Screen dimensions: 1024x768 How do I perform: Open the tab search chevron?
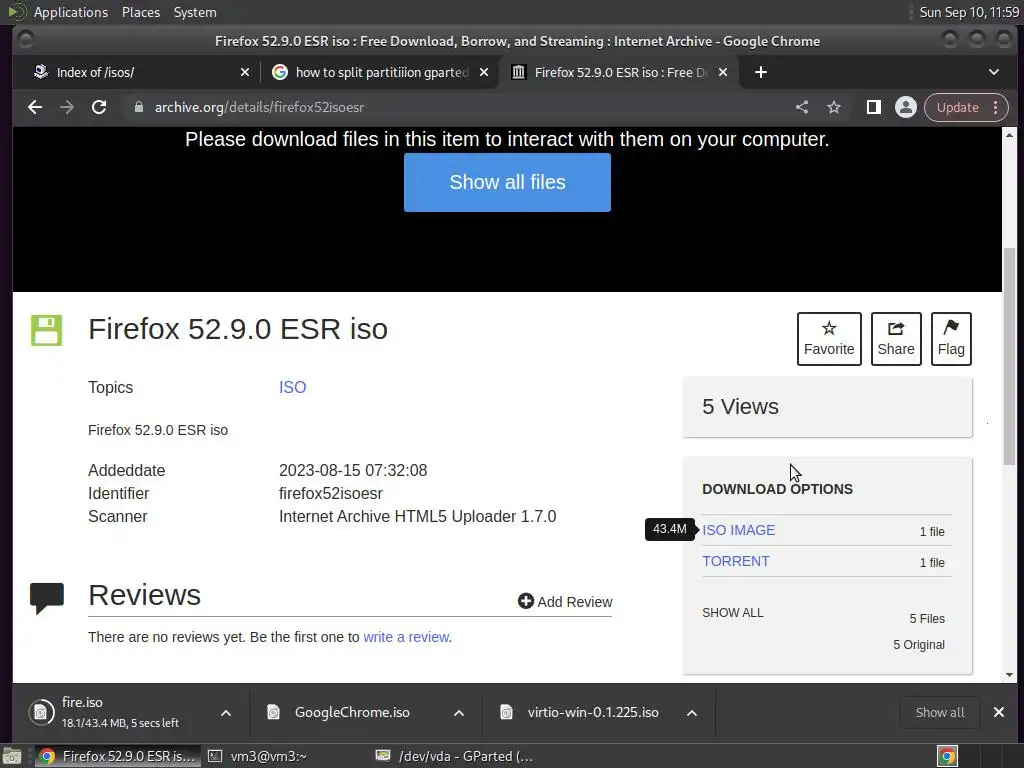(x=993, y=72)
